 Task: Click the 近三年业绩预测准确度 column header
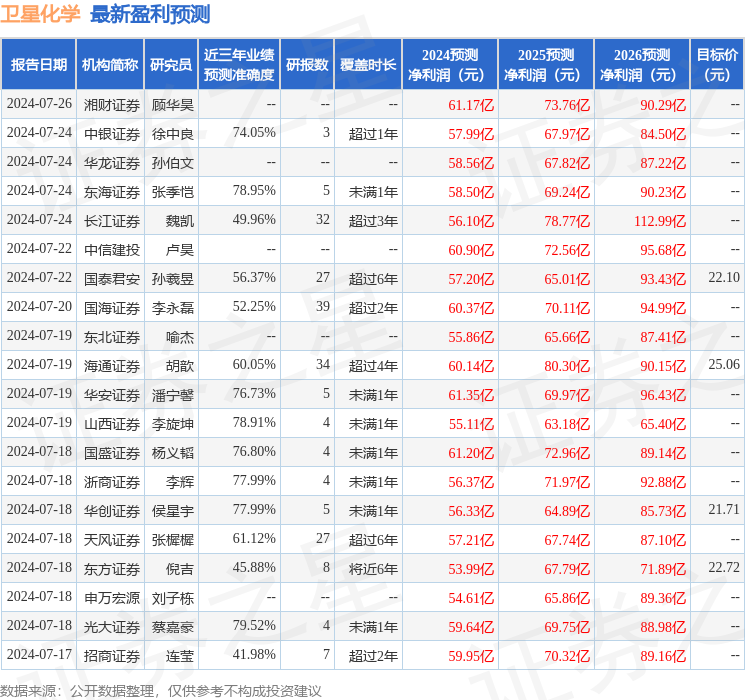click(x=239, y=65)
